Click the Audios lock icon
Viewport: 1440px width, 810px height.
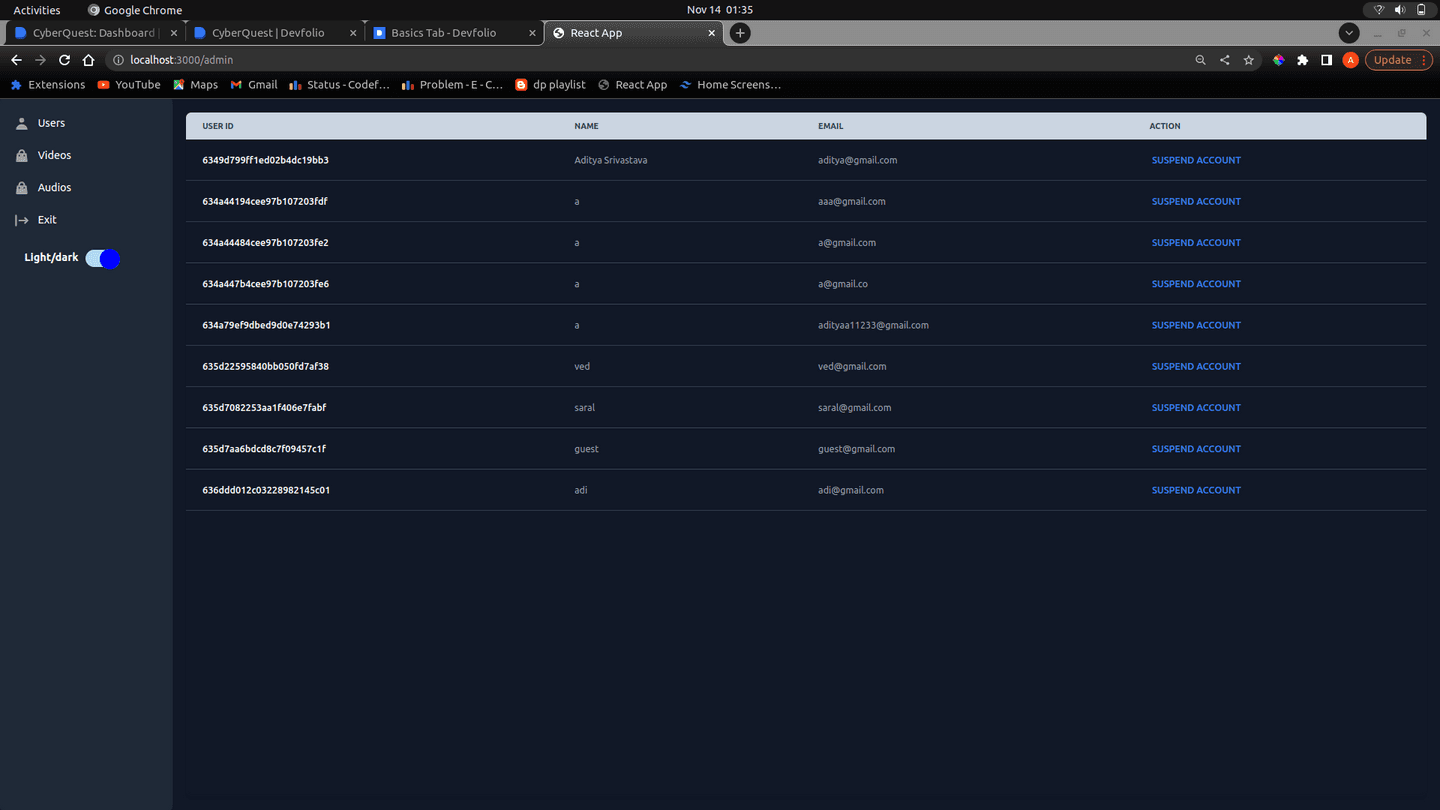(21, 187)
